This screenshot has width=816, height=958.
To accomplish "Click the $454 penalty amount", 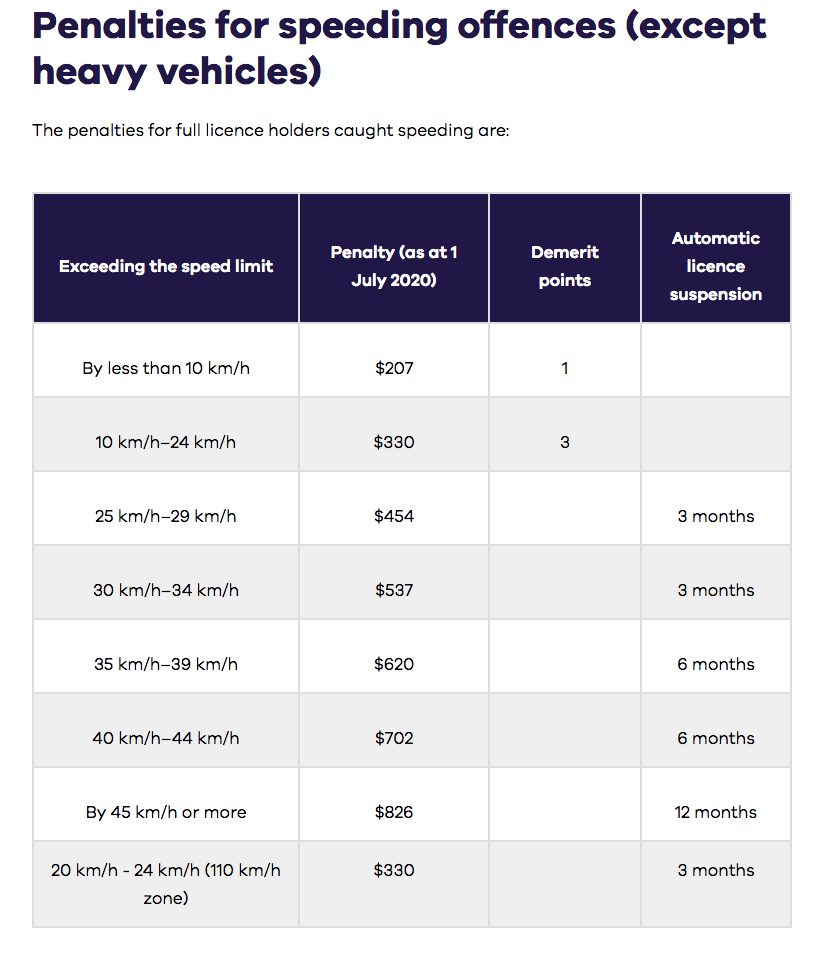I will [394, 516].
